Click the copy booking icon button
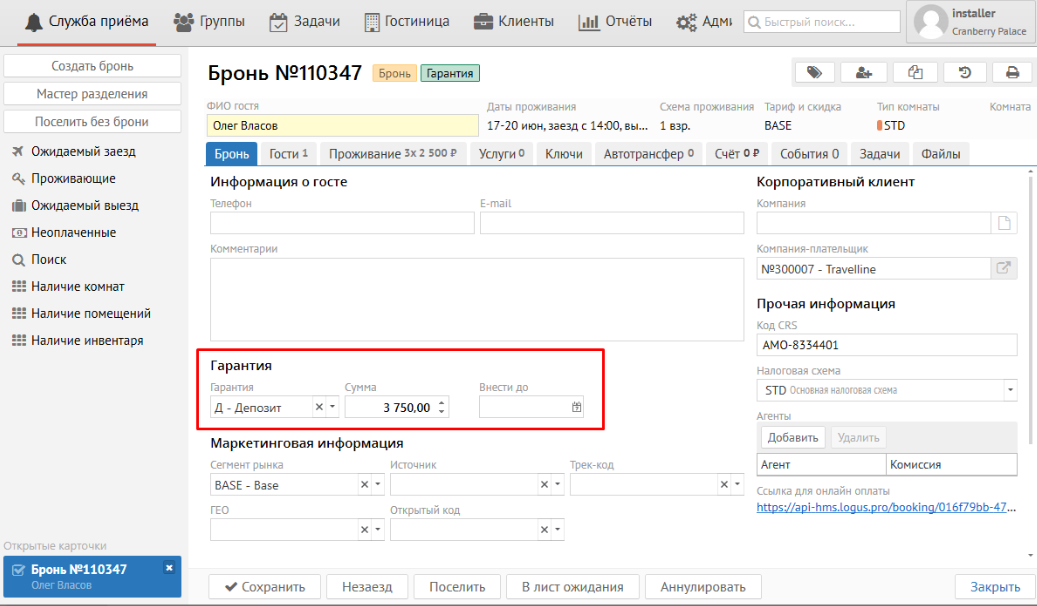Image resolution: width=1037 pixels, height=606 pixels. 914,72
